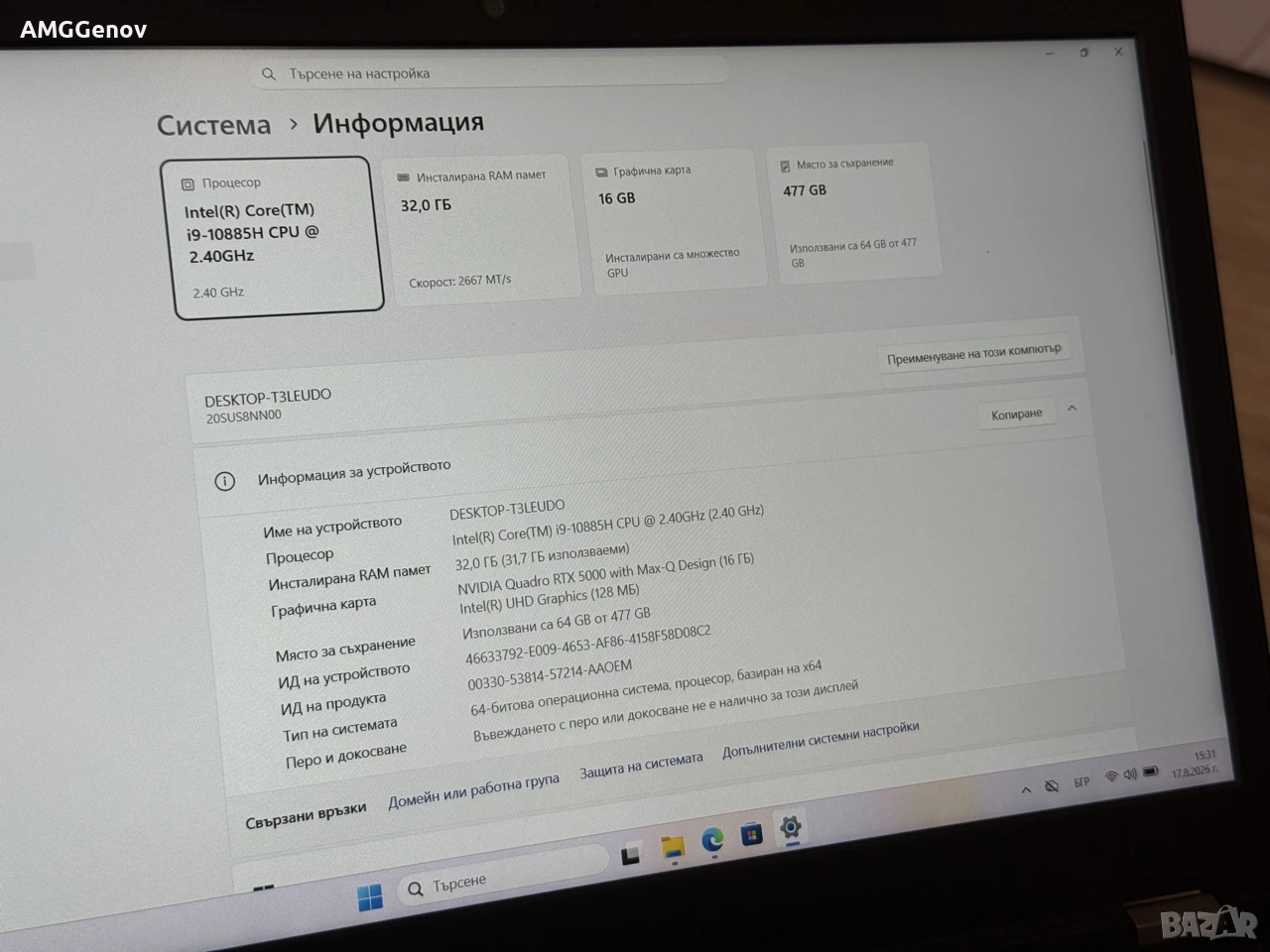Click the Информация за устройството heading
This screenshot has width=1270, height=952.
coord(354,472)
